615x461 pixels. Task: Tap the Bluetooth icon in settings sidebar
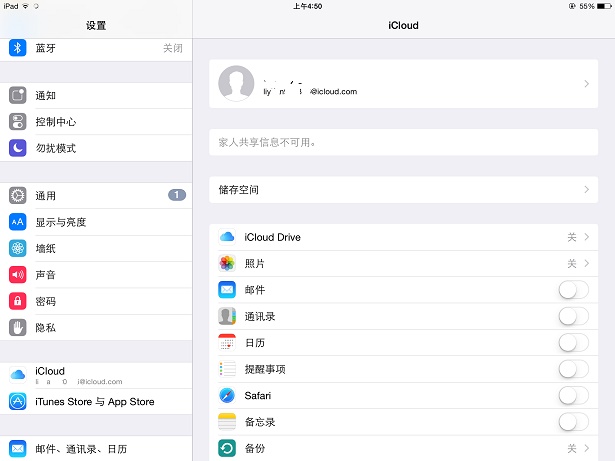pos(18,48)
